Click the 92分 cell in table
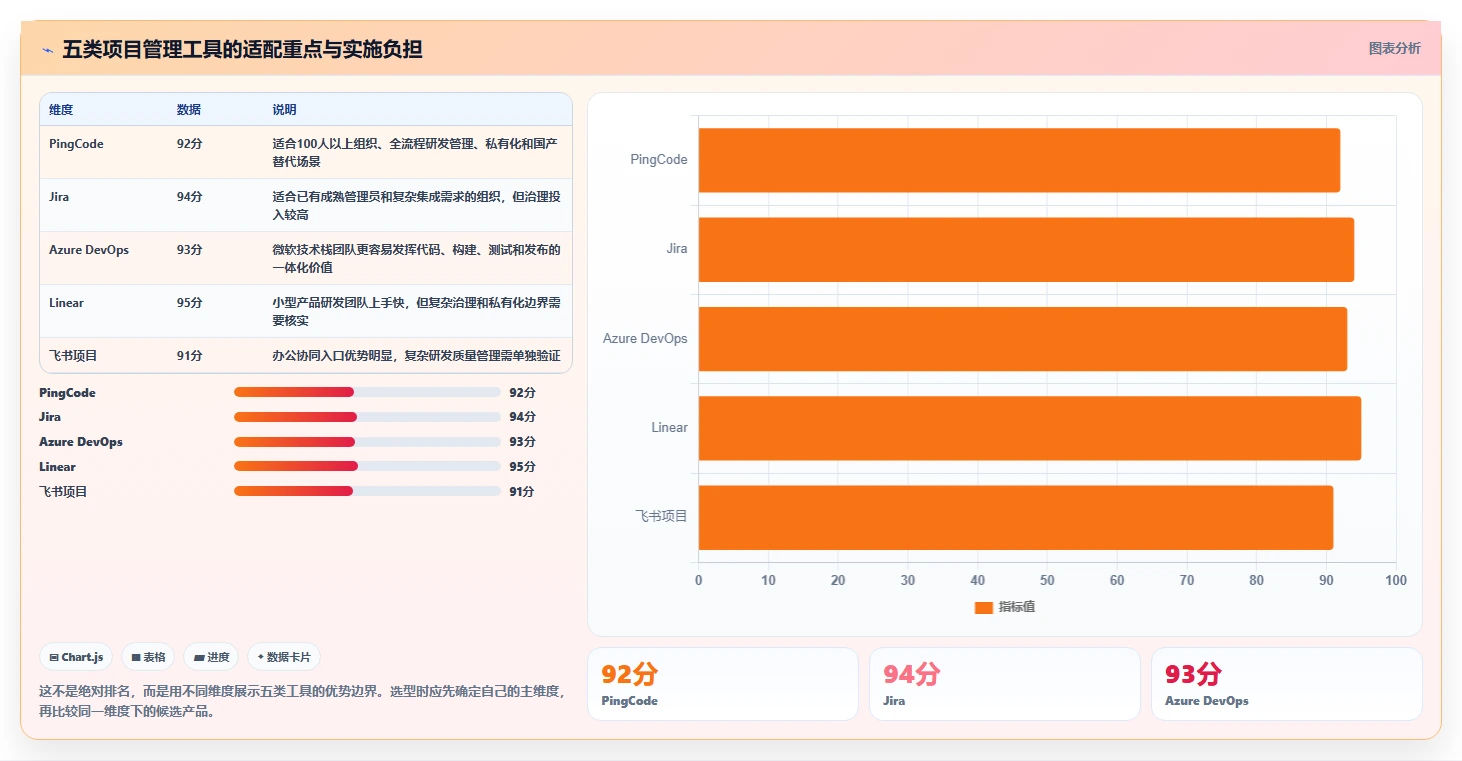 189,144
